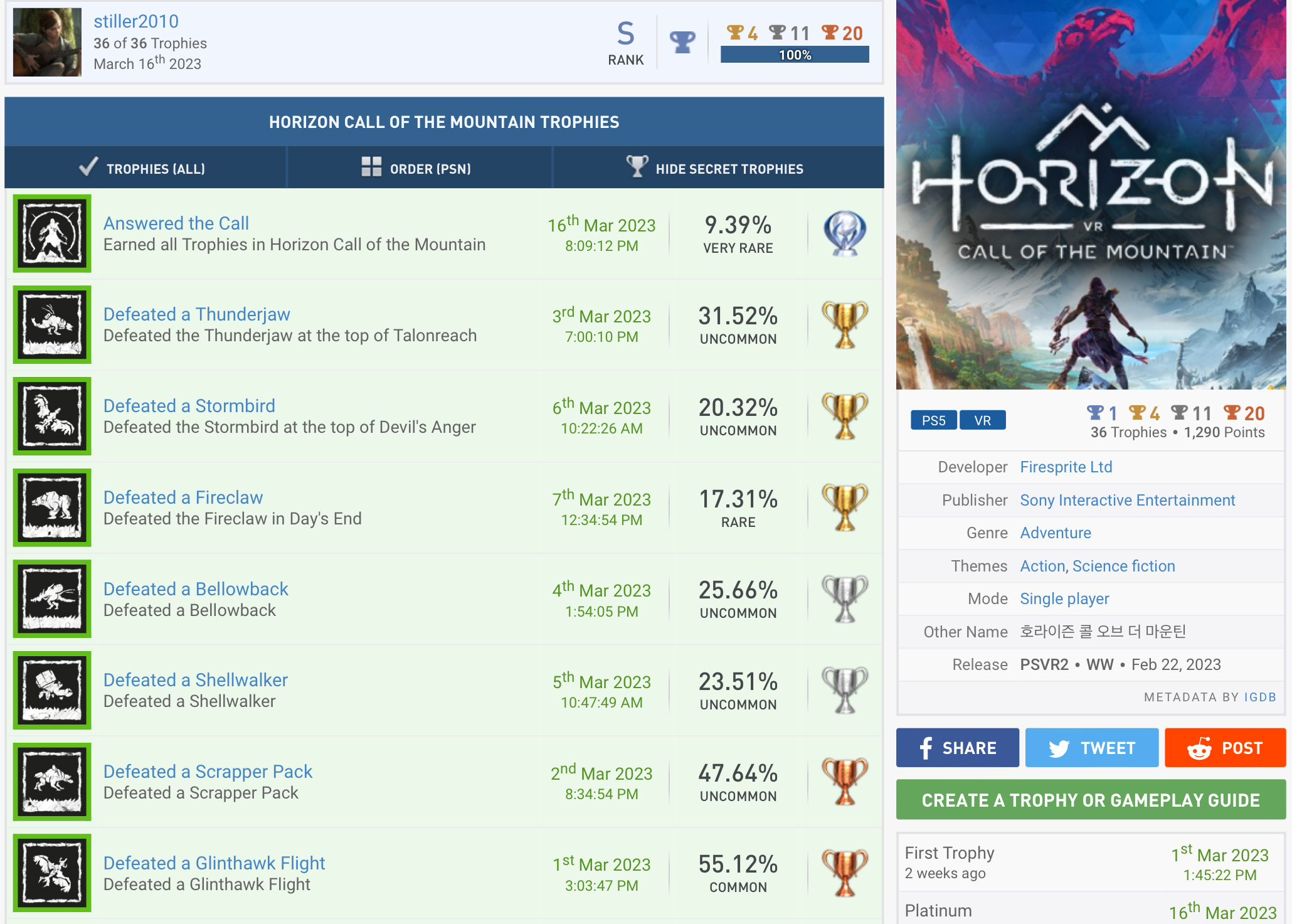Open the Defeated a Stormbird link
The height and width of the screenshot is (924, 1292).
pyautogui.click(x=189, y=406)
